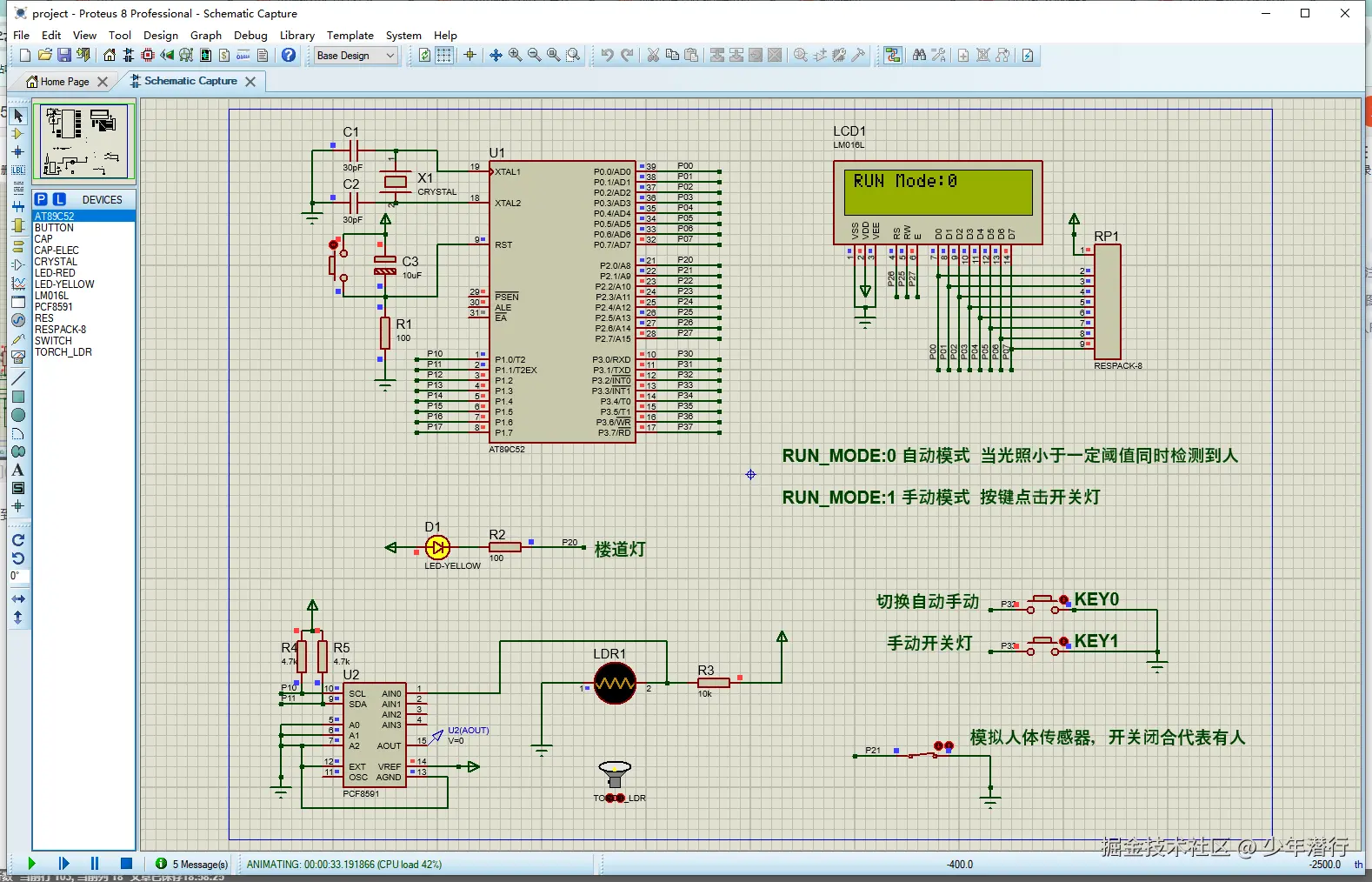Pick the 2D Graphics Circle tool
Screen dimensions: 1372x882
pyautogui.click(x=17, y=415)
